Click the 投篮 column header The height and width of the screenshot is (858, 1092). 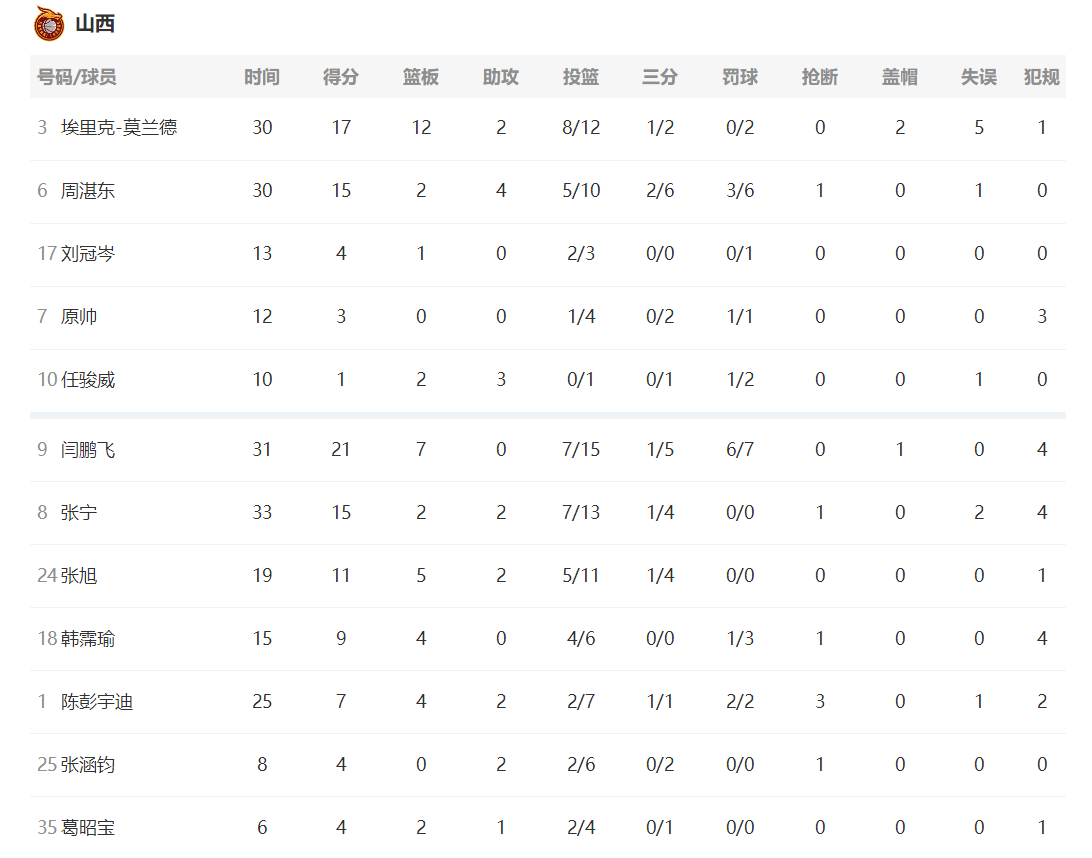click(581, 77)
